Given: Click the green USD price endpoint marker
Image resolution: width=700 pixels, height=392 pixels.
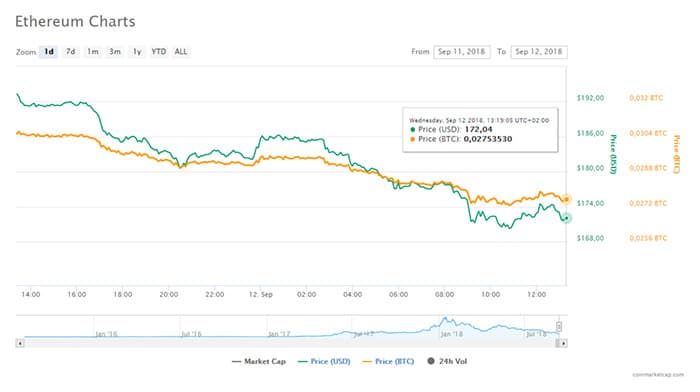Looking at the screenshot, I should tap(566, 218).
